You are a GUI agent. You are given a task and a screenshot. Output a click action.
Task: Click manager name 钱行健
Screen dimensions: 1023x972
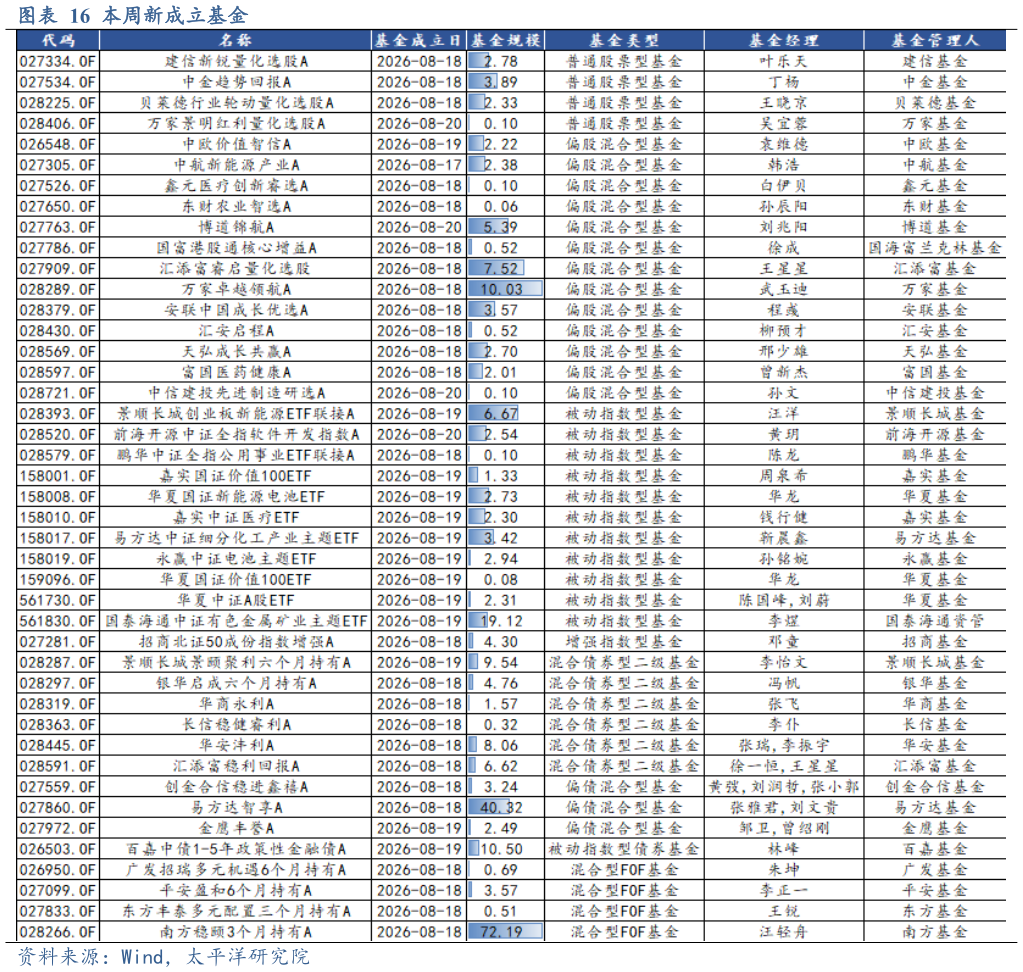coord(784,517)
